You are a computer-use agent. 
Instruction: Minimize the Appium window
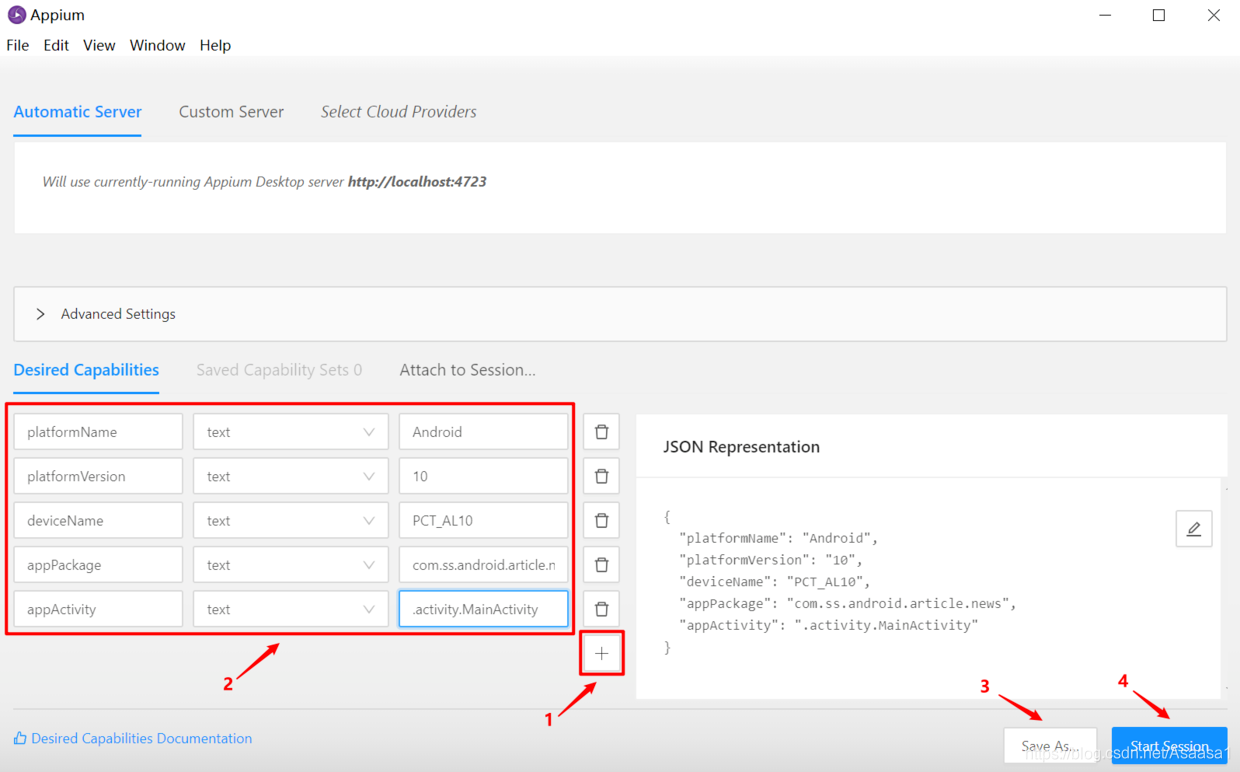[1105, 15]
